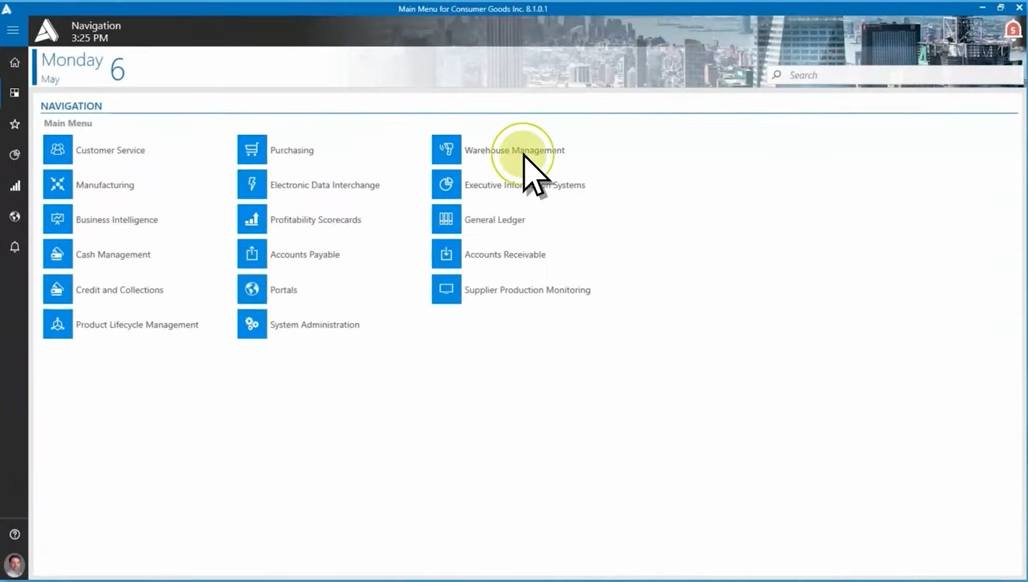The width and height of the screenshot is (1028, 582).
Task: Click the globe icon in the sidebar
Action: (x=14, y=216)
